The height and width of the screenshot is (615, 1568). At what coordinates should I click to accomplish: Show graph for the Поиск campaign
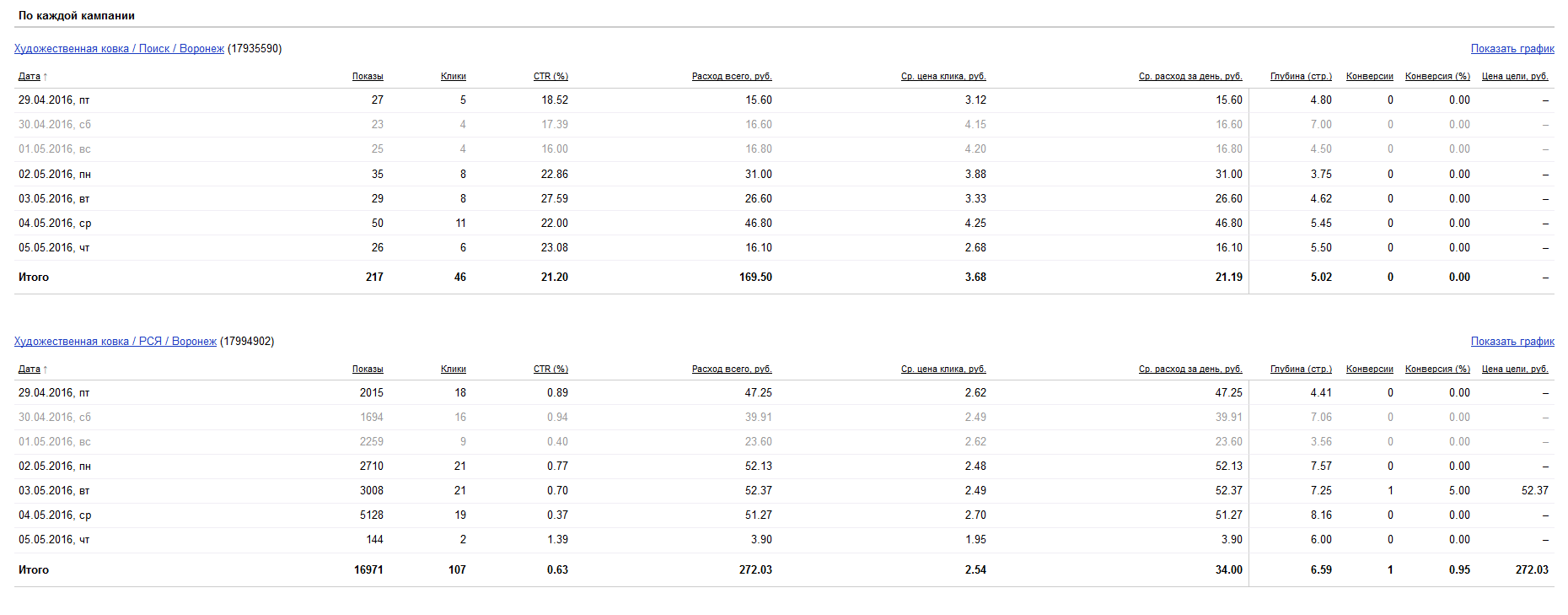(1512, 49)
